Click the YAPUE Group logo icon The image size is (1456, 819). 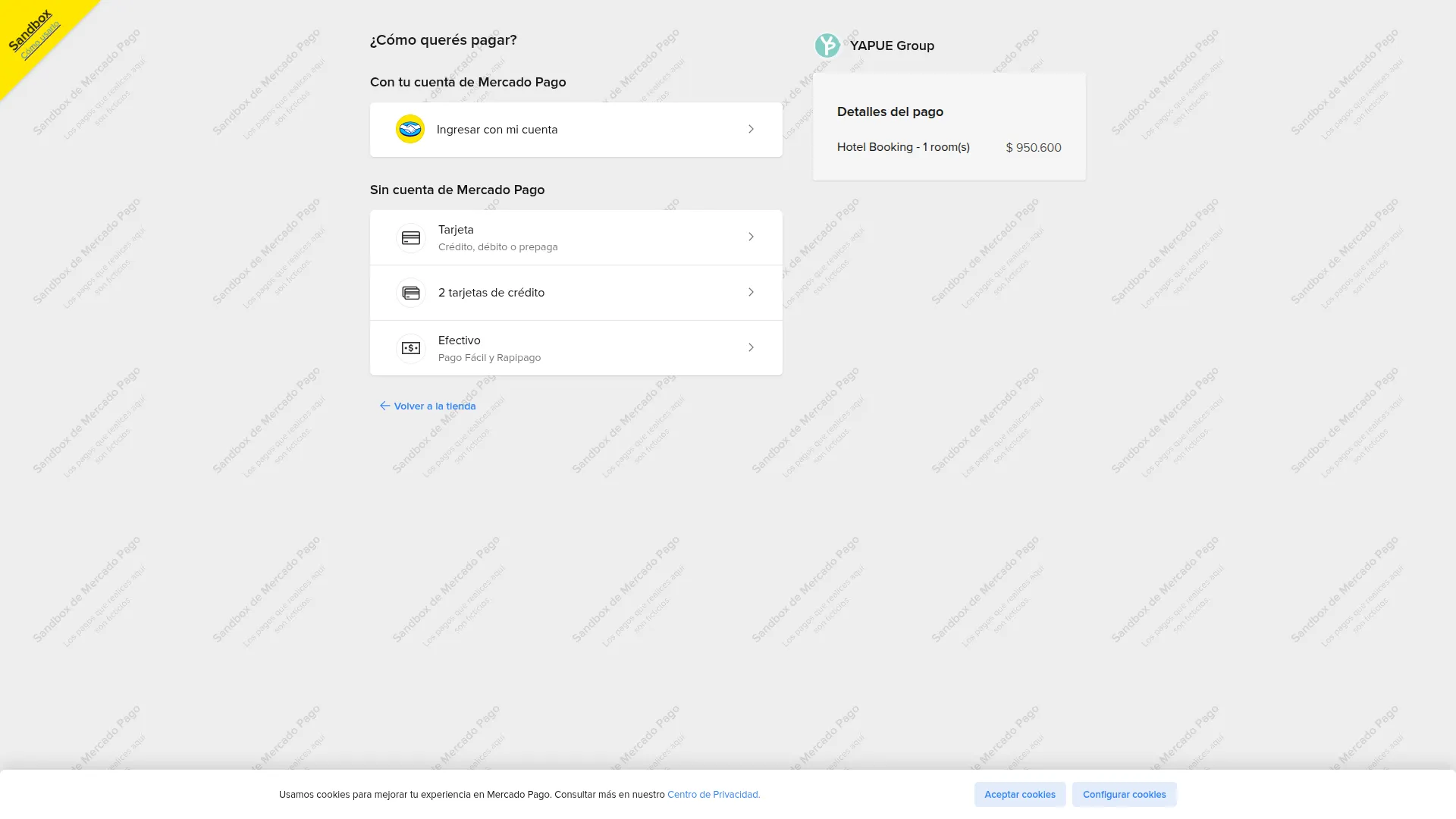point(827,45)
